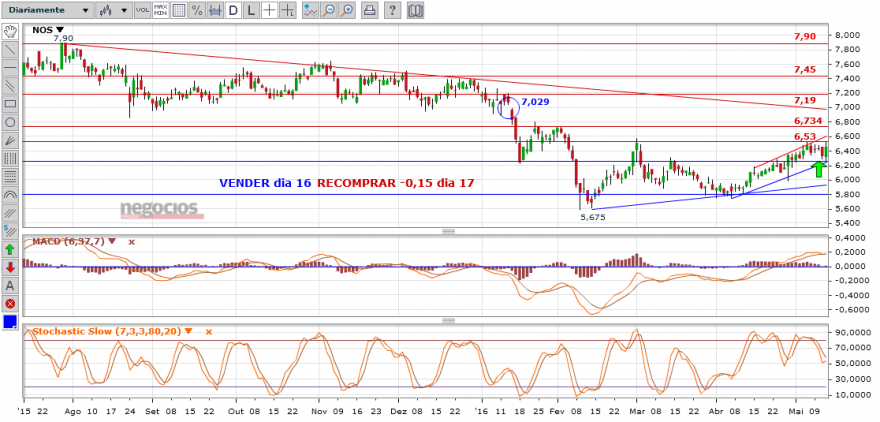Select the S speed lines tool
Screen dimensions: 880x422
10,232
